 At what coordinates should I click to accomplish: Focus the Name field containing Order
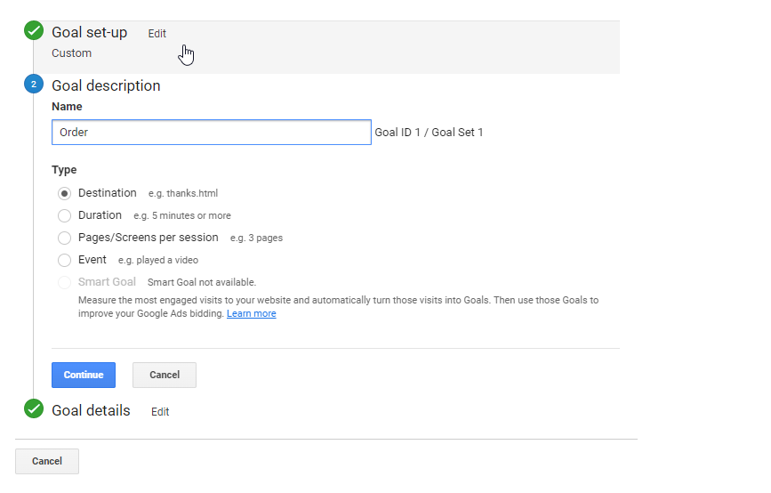(211, 132)
